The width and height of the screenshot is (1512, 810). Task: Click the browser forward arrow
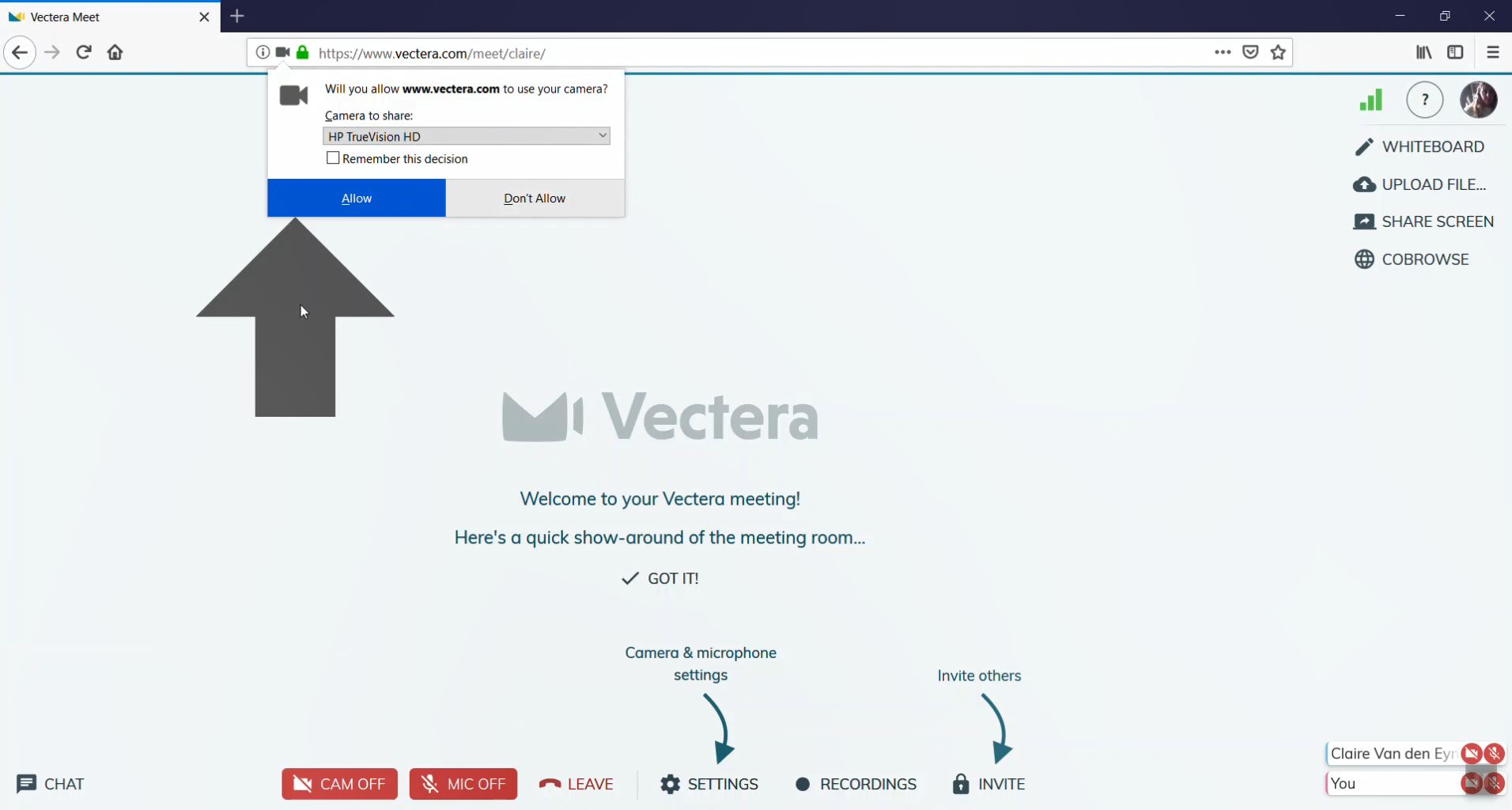tap(52, 53)
